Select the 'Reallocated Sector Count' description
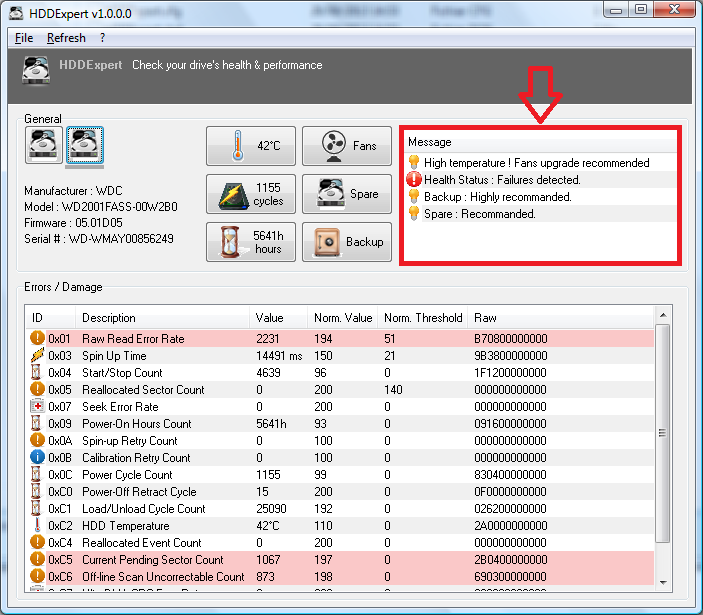This screenshot has height=615, width=703. tap(143, 390)
